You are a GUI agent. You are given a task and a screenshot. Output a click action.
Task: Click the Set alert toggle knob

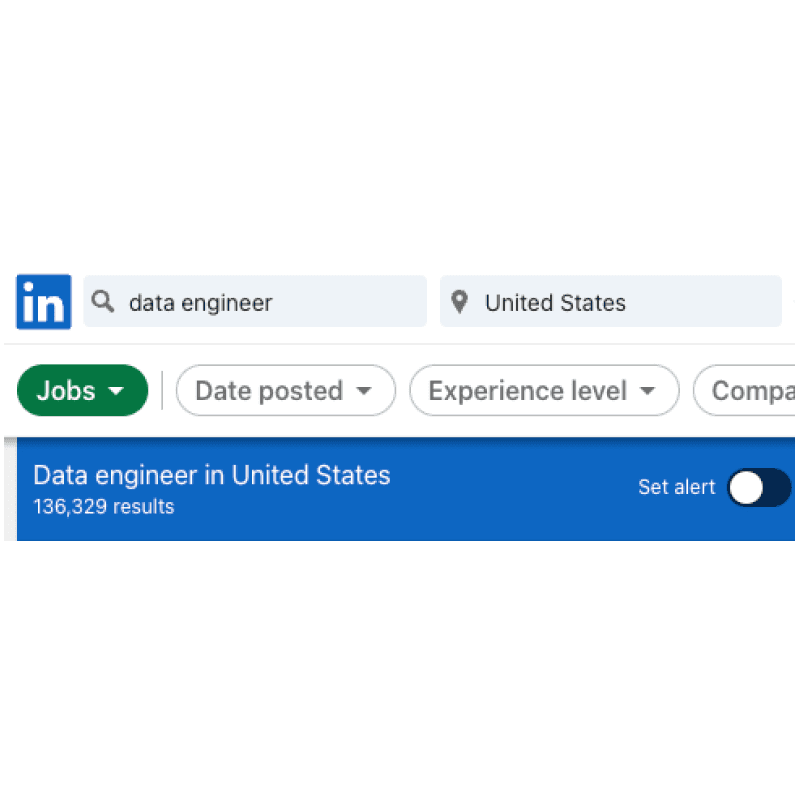coord(743,488)
